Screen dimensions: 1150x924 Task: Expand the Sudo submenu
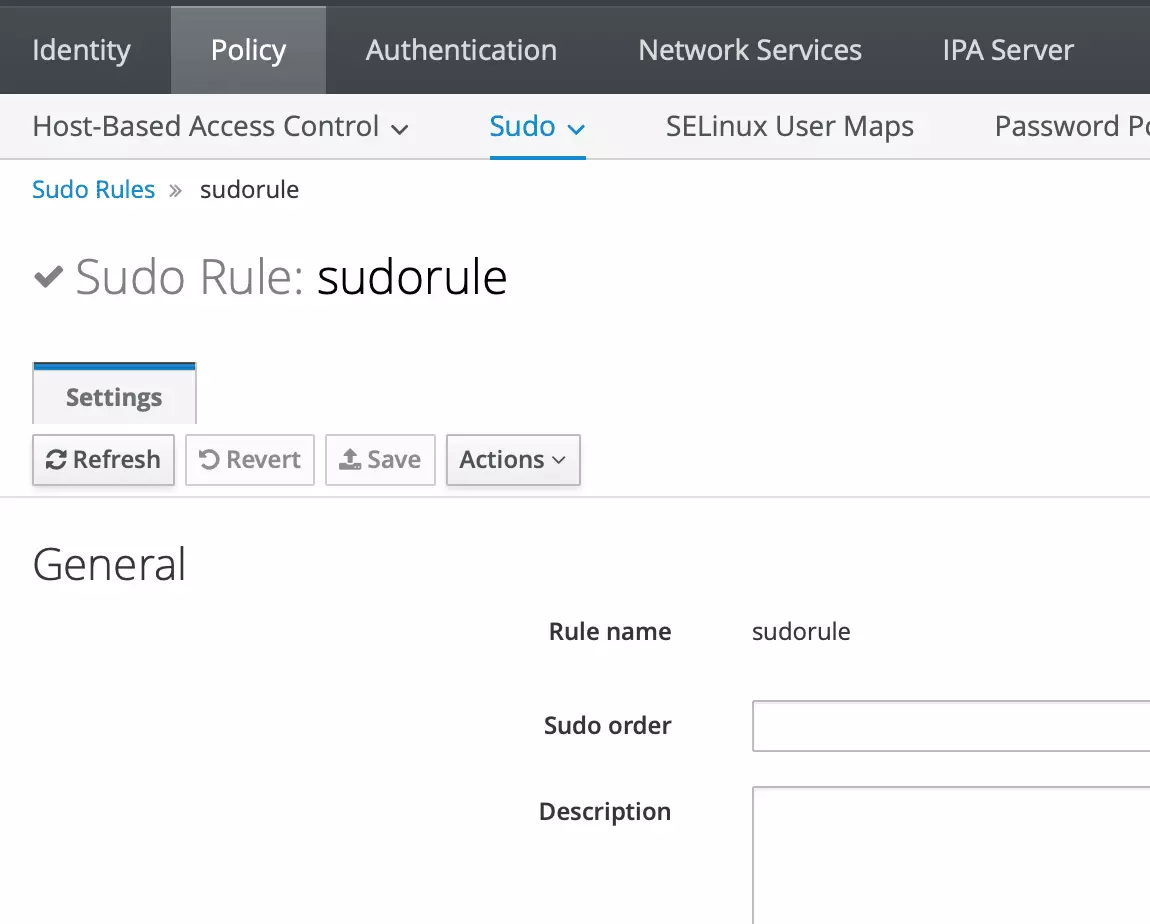point(537,127)
